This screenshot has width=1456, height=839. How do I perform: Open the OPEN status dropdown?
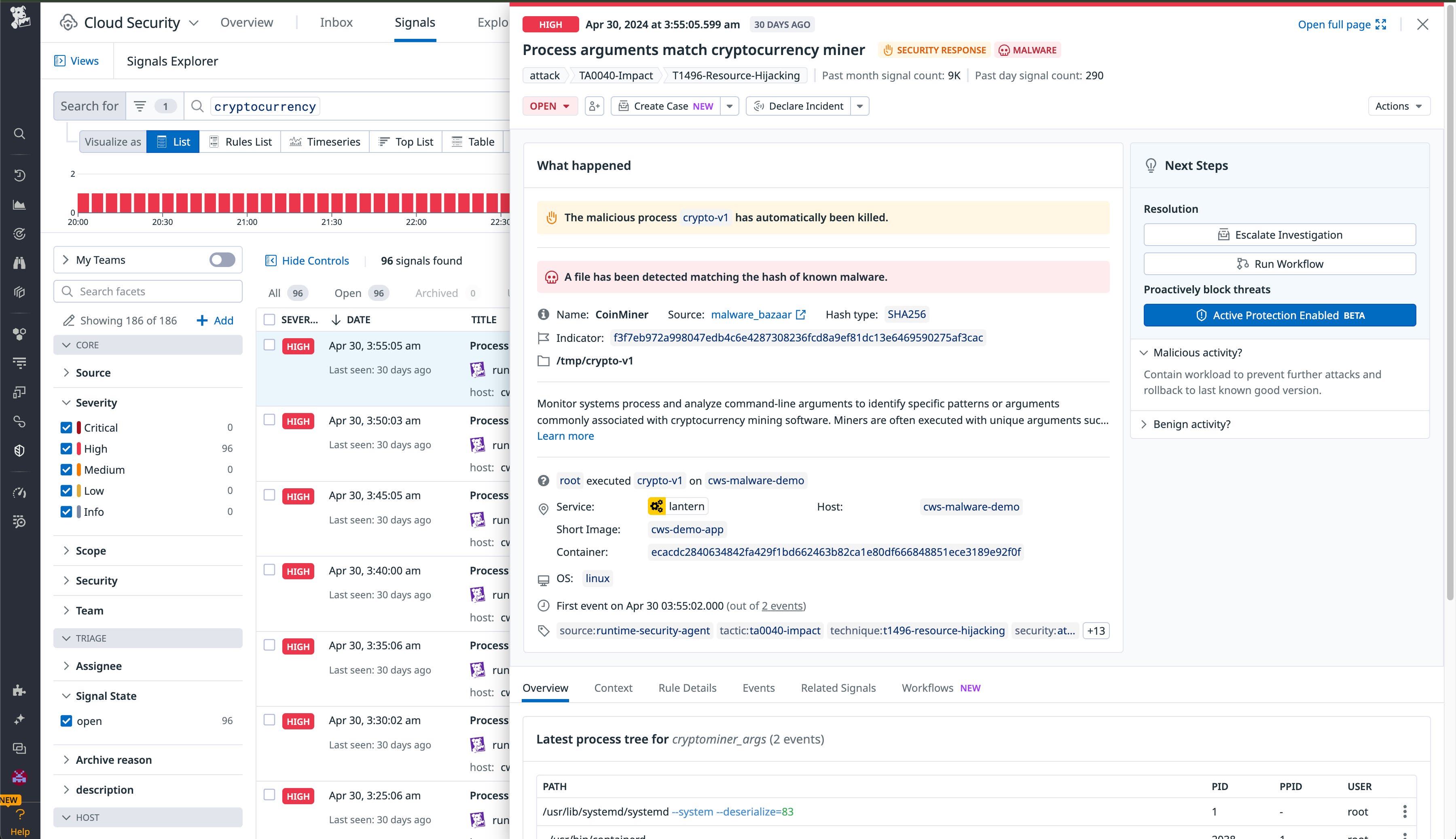point(550,106)
